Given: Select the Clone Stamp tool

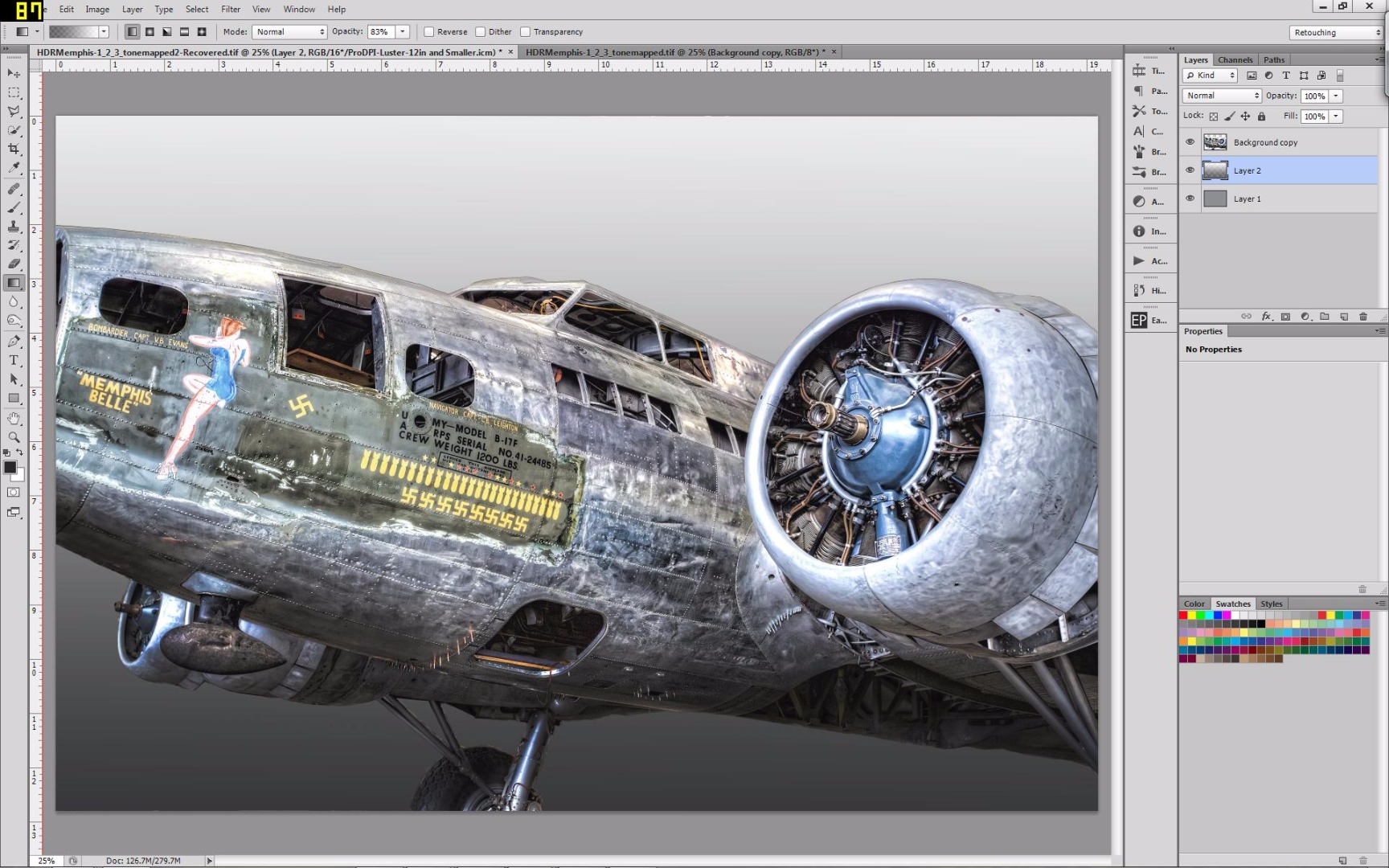Looking at the screenshot, I should click(x=14, y=227).
